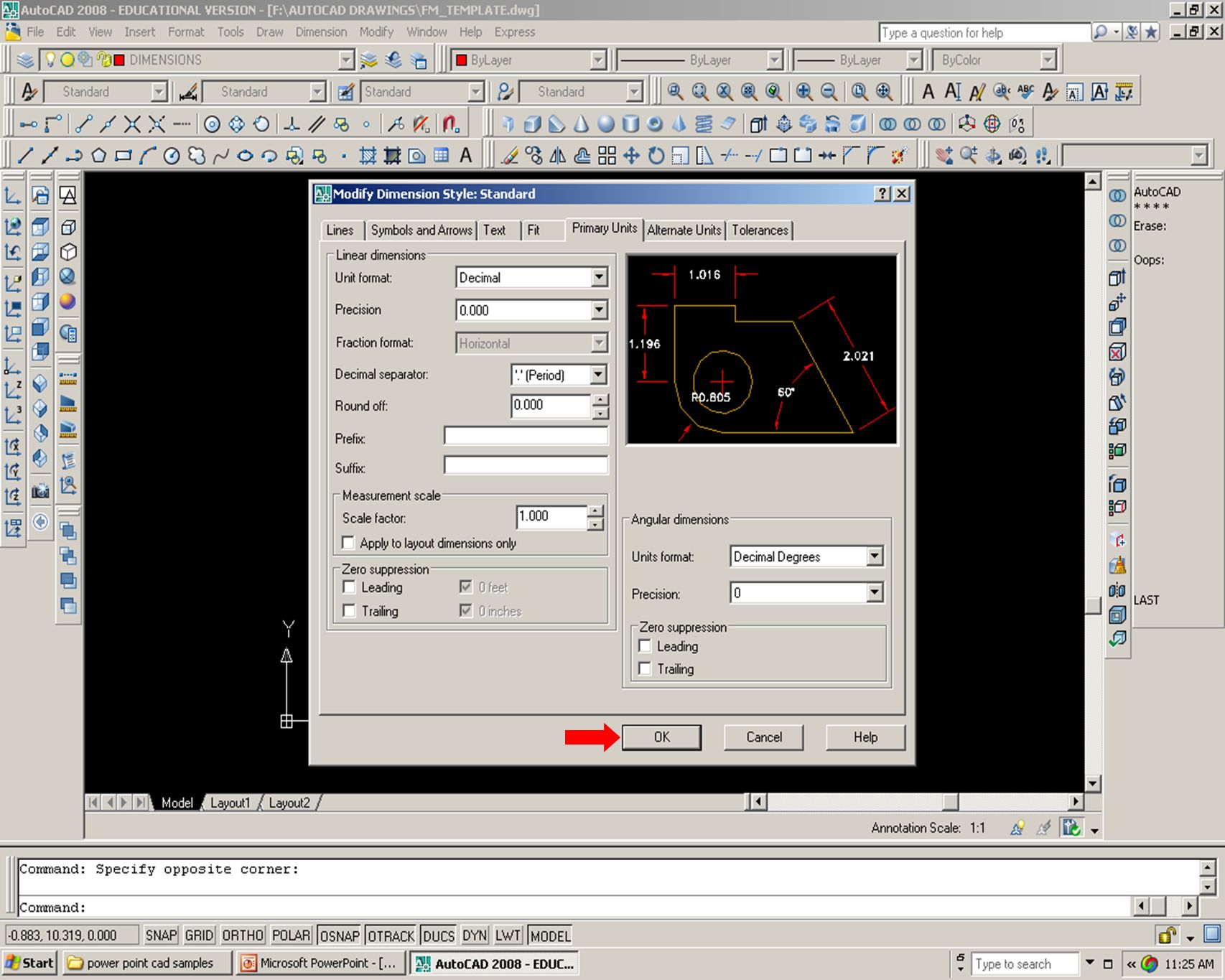Check angular Trailing zero suppression
1225x980 pixels.
point(645,668)
